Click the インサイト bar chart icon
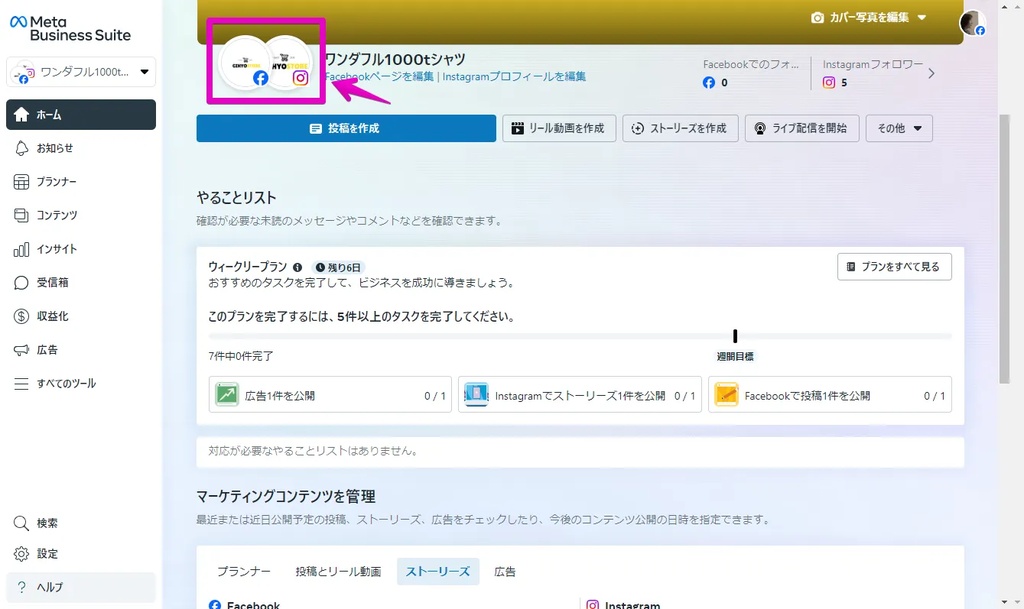The width and height of the screenshot is (1024, 609). click(22, 249)
